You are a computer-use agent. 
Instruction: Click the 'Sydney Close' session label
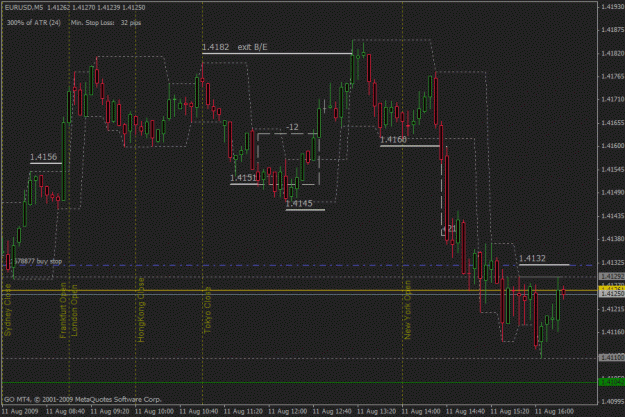[x=8, y=310]
